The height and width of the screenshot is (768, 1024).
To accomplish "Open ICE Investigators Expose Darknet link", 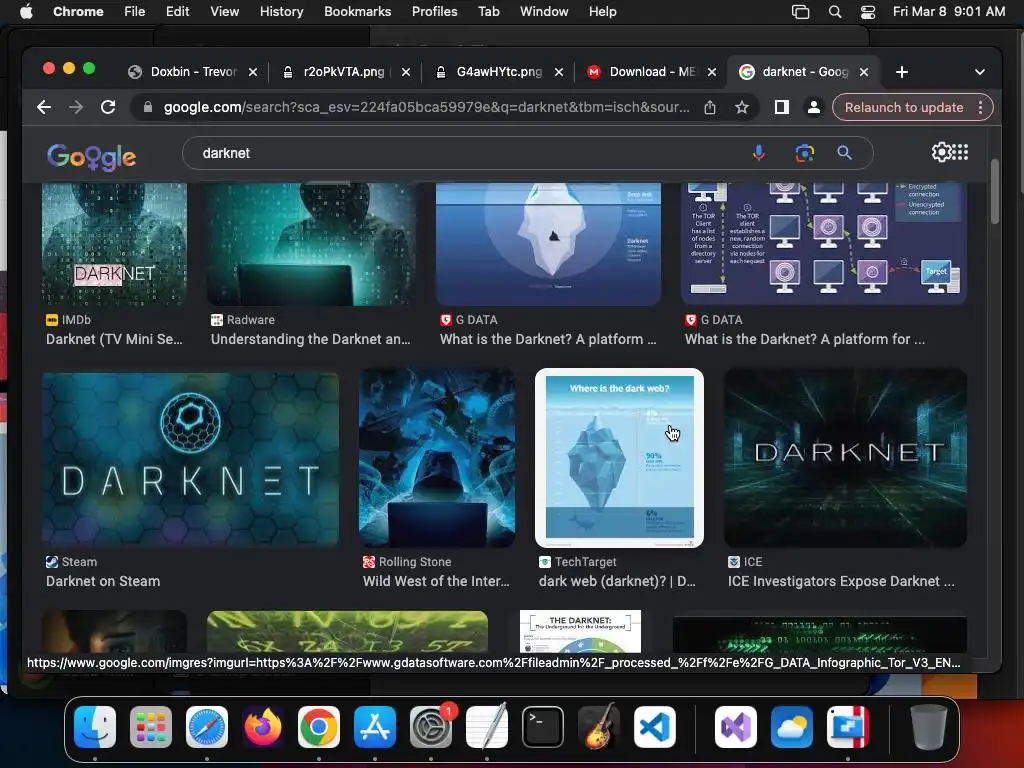I will coord(841,581).
